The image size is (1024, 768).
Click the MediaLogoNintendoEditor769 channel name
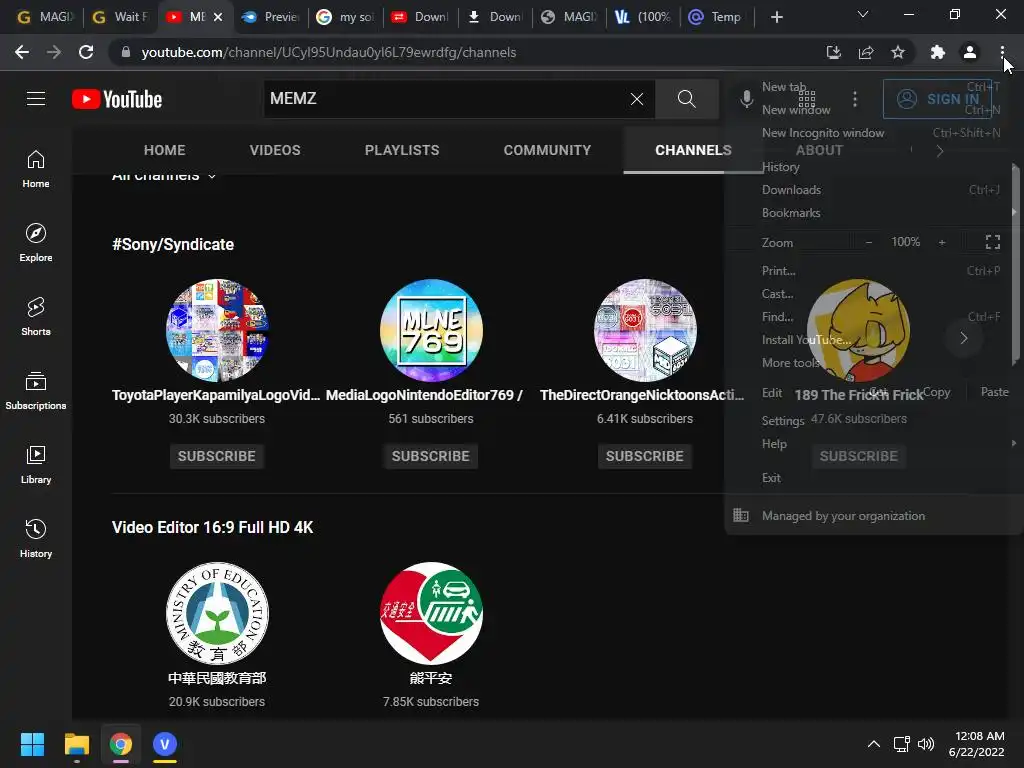click(x=424, y=395)
